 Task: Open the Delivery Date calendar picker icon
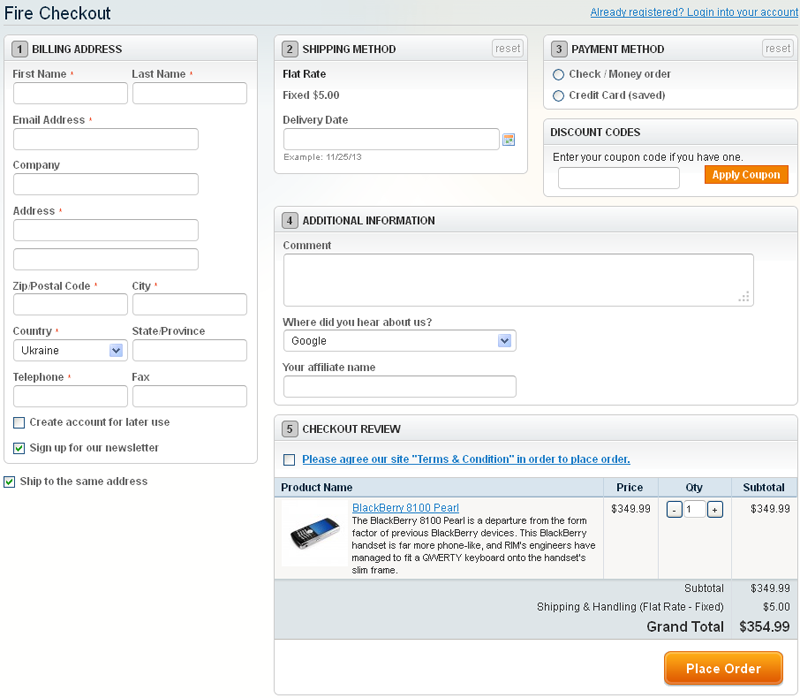[x=508, y=139]
